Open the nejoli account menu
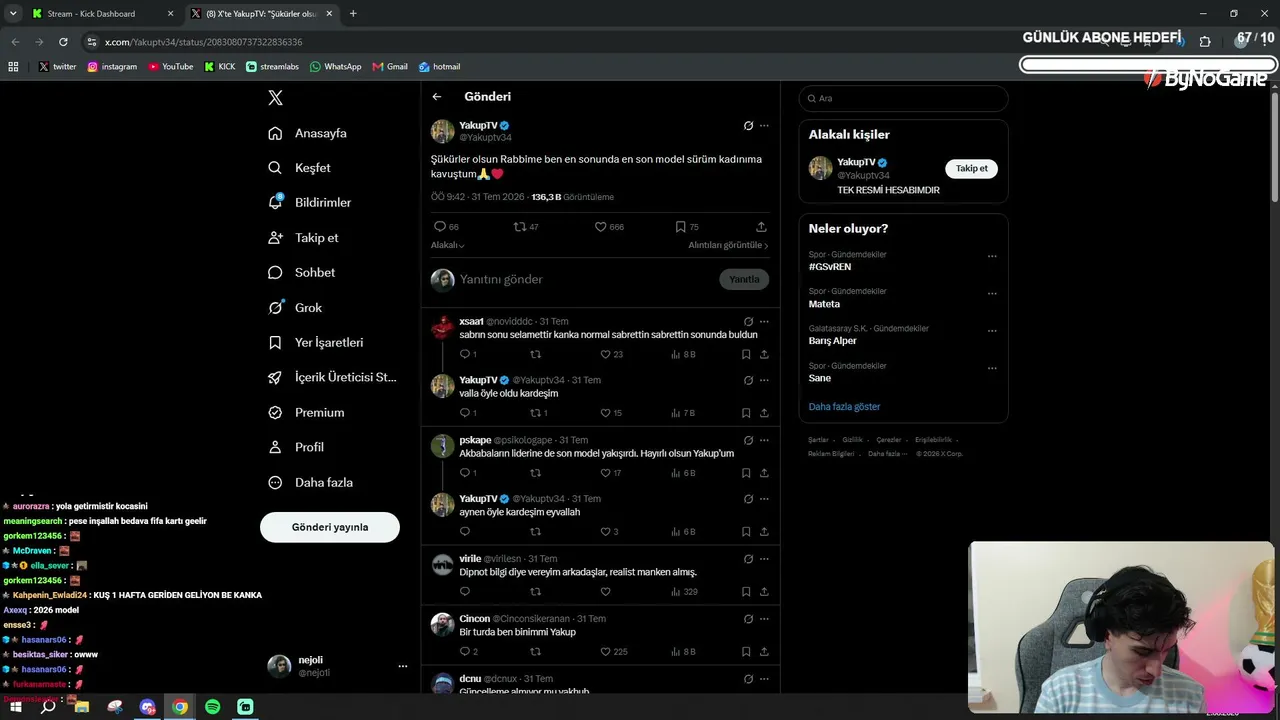 coord(338,666)
